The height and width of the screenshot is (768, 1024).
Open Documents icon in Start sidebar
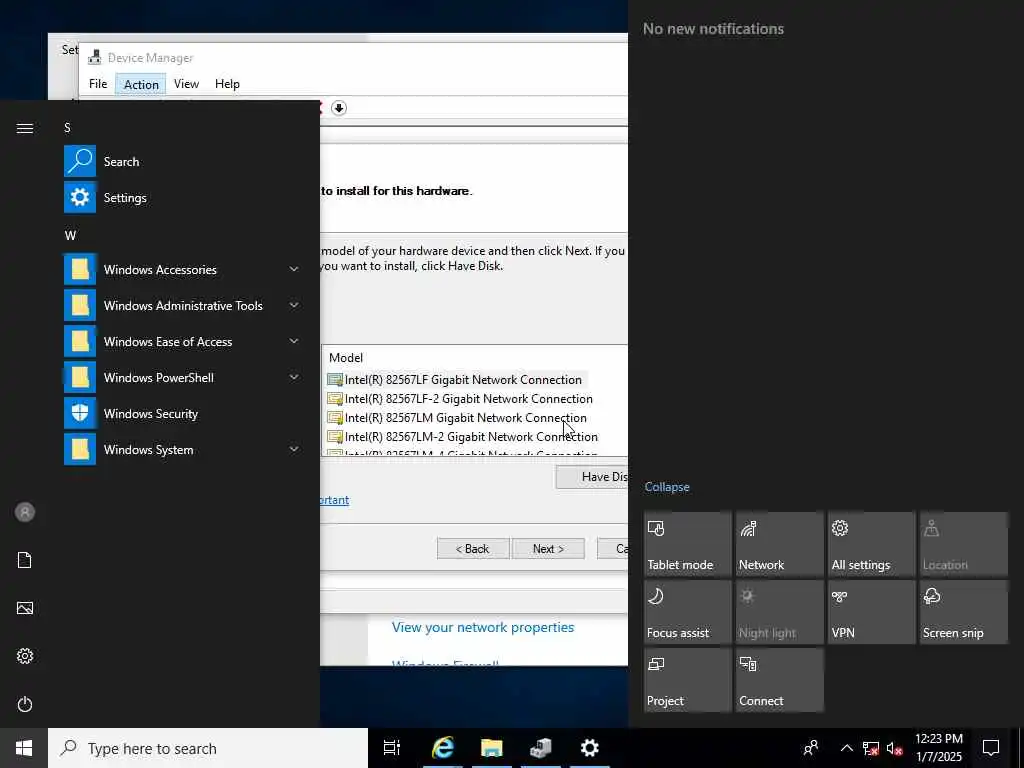tap(25, 560)
